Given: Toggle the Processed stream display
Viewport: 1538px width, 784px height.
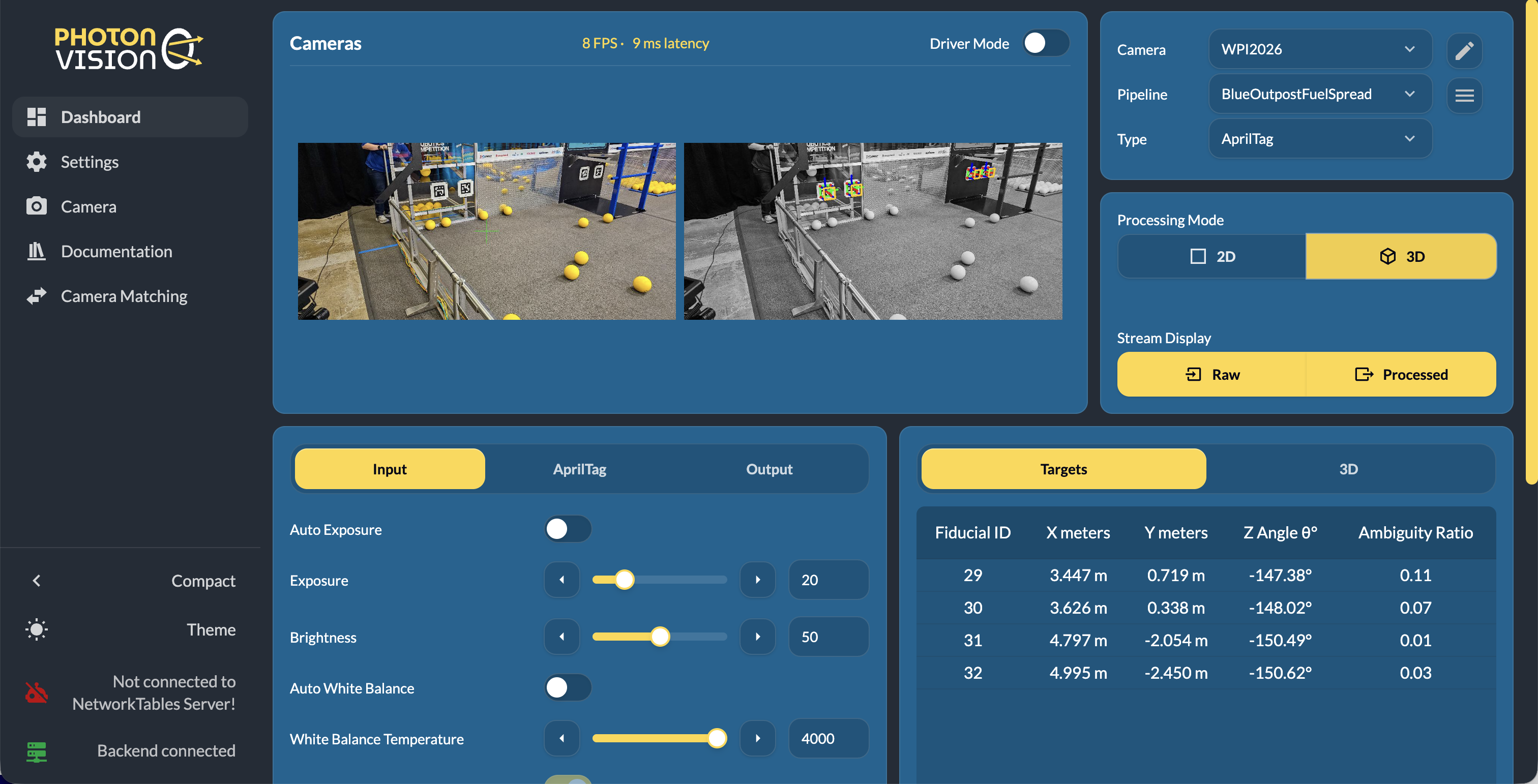Looking at the screenshot, I should coord(1401,374).
